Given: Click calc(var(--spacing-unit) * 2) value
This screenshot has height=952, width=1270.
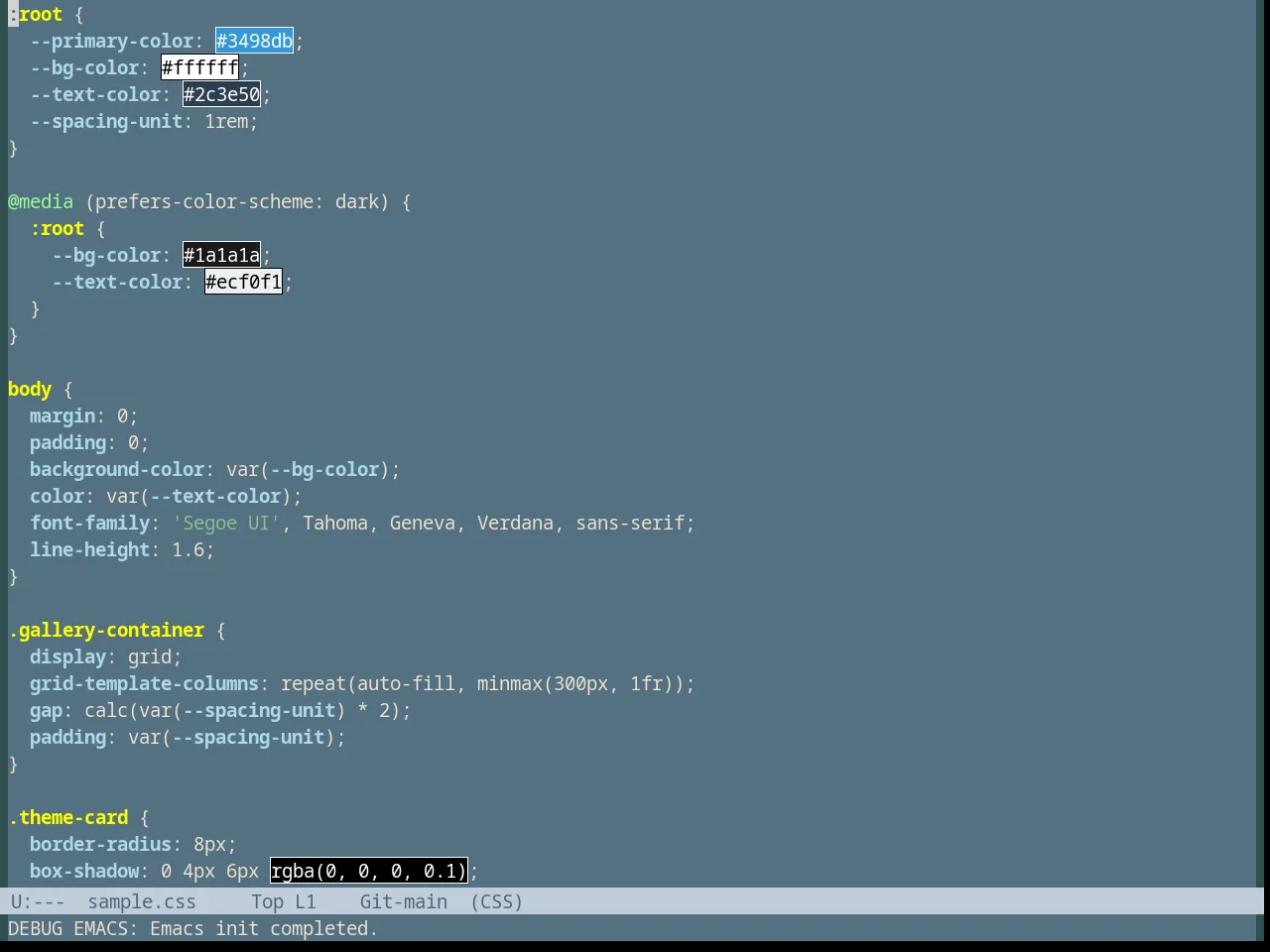Looking at the screenshot, I should tap(242, 710).
